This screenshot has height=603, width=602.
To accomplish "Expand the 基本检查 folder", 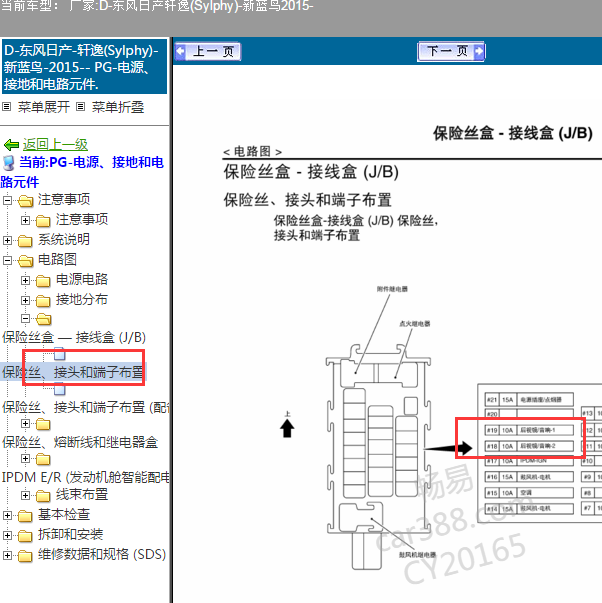I will point(7,515).
